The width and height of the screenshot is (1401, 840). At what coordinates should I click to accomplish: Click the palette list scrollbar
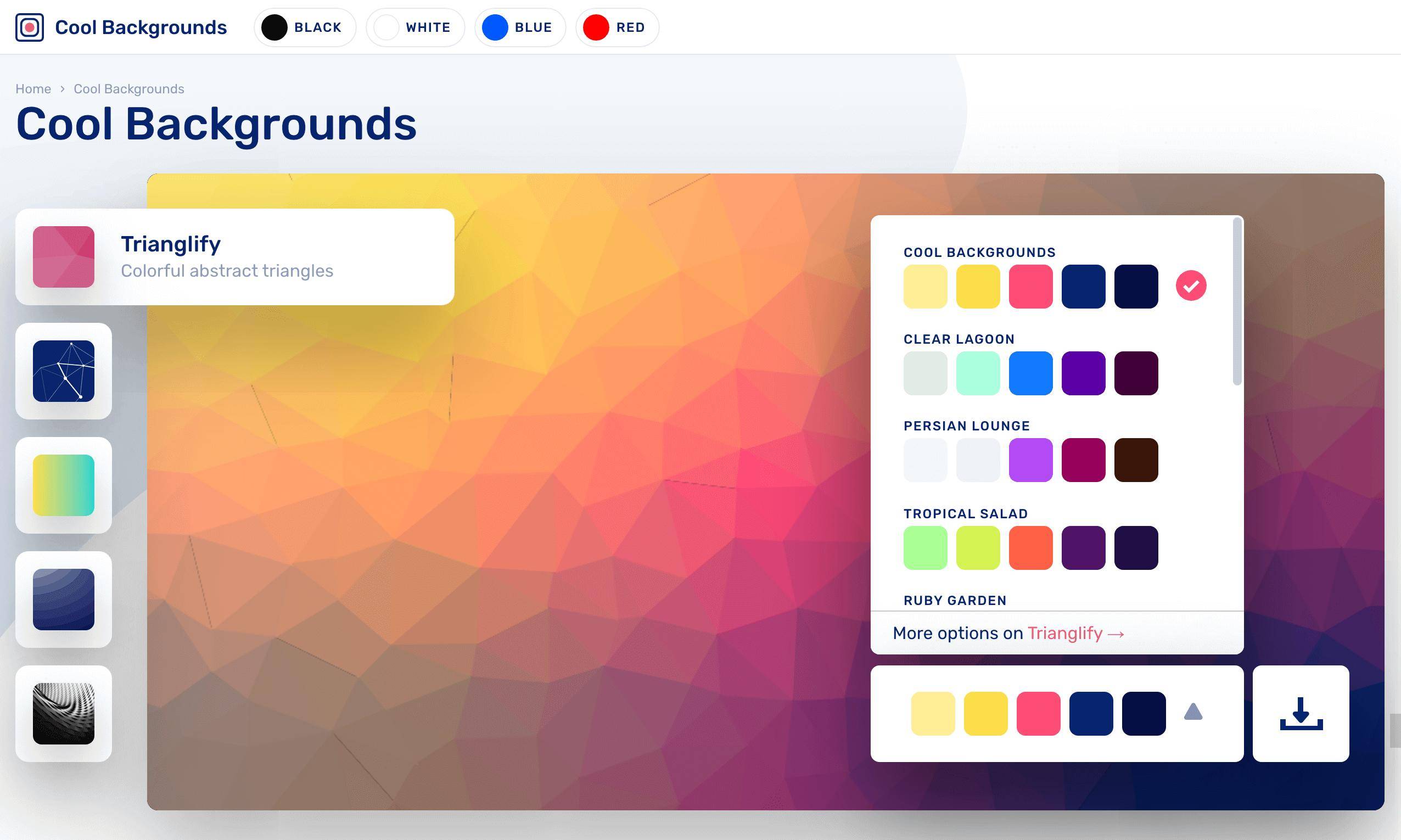click(x=1237, y=303)
